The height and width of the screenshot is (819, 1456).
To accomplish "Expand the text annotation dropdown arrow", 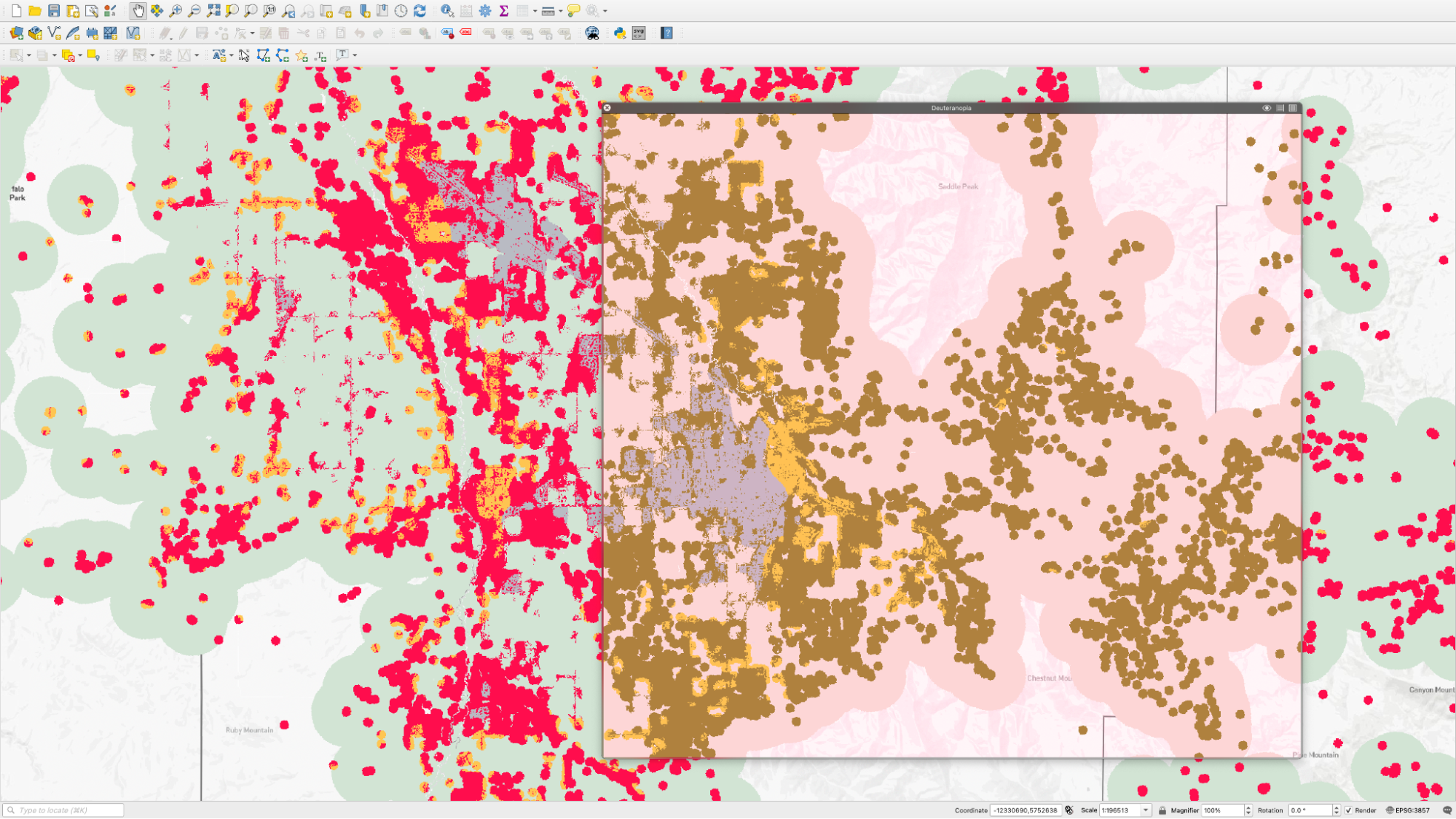I will [x=355, y=55].
